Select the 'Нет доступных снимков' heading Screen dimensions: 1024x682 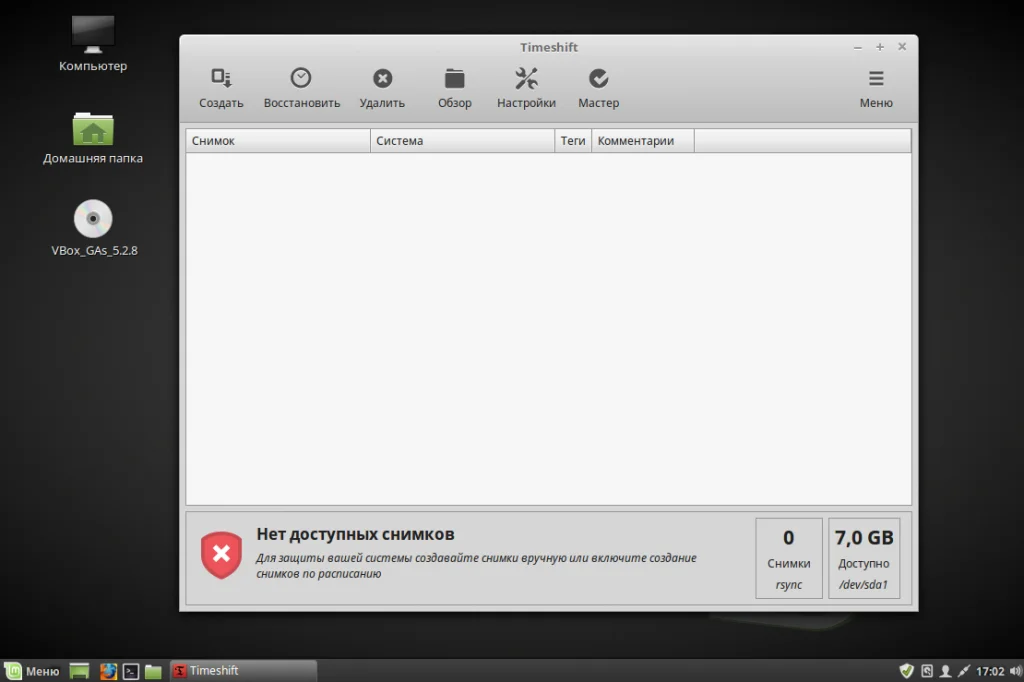pos(355,534)
